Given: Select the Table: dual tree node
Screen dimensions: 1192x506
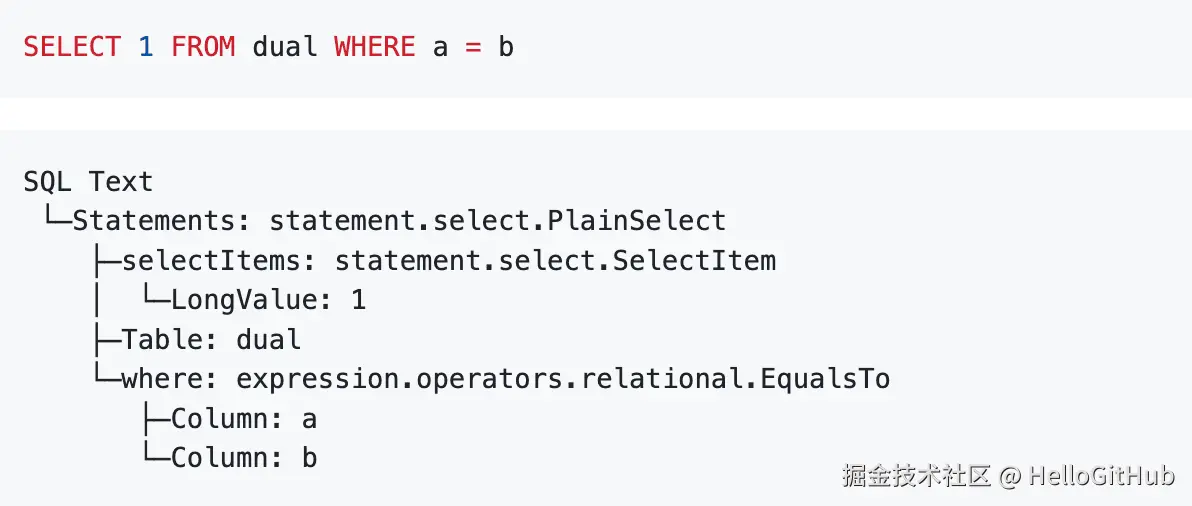Looking at the screenshot, I should 211,340.
